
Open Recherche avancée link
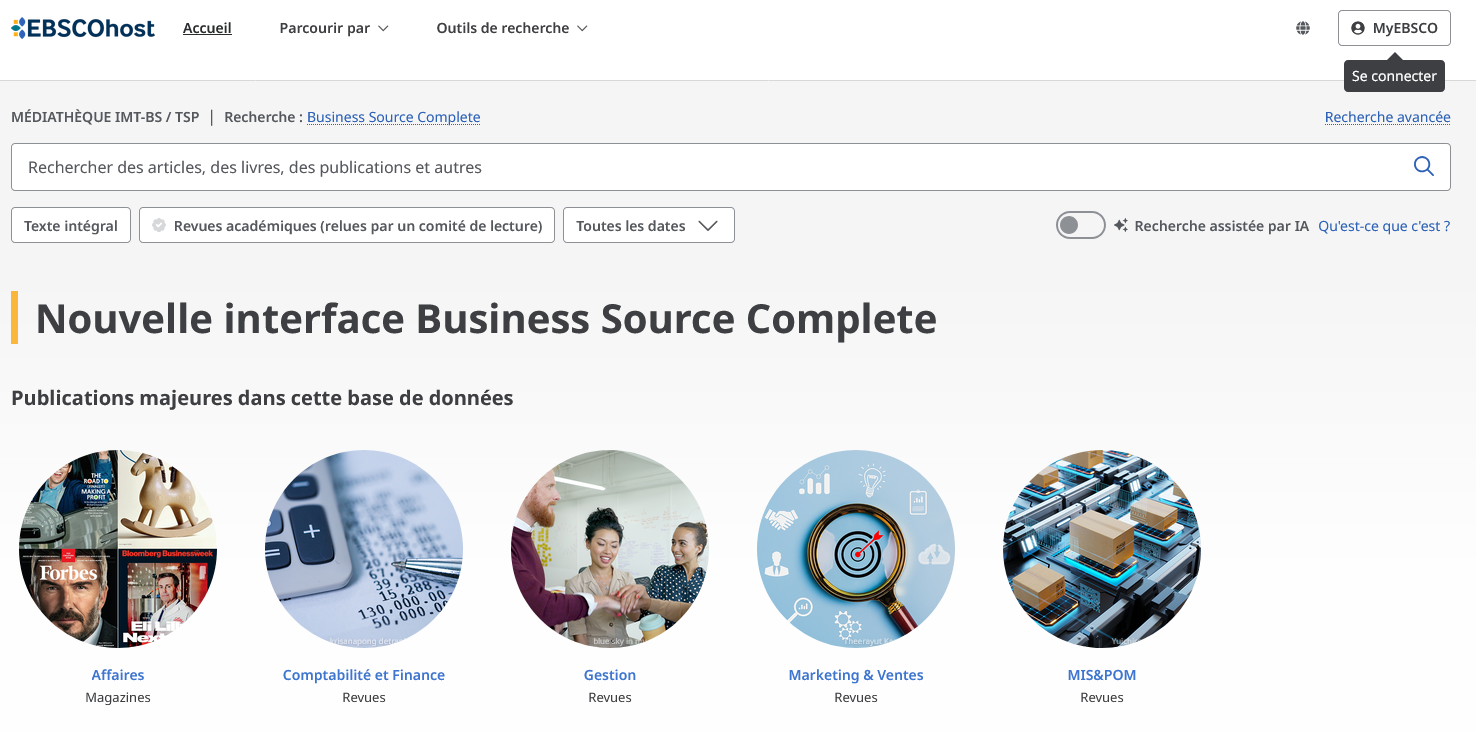(1387, 117)
